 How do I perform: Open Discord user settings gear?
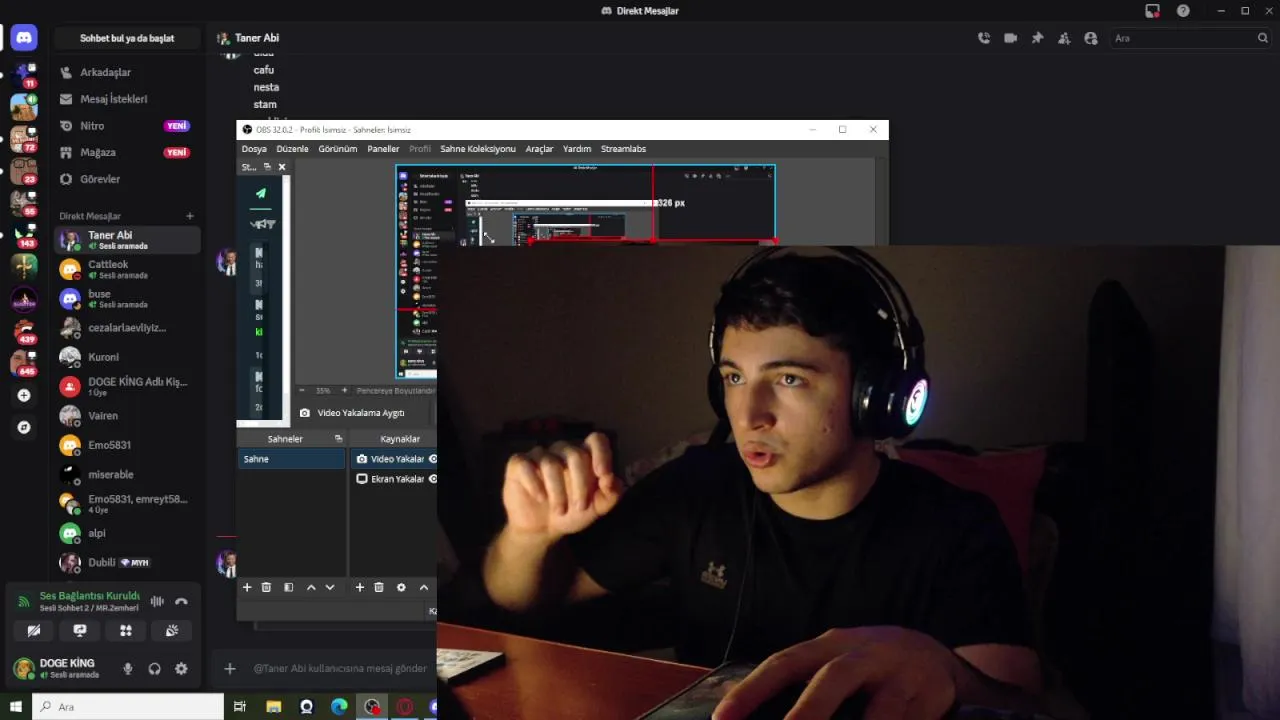(x=181, y=669)
